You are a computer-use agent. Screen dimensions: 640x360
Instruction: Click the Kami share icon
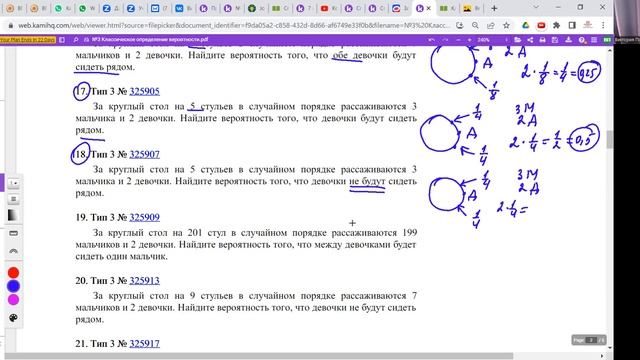point(530,40)
